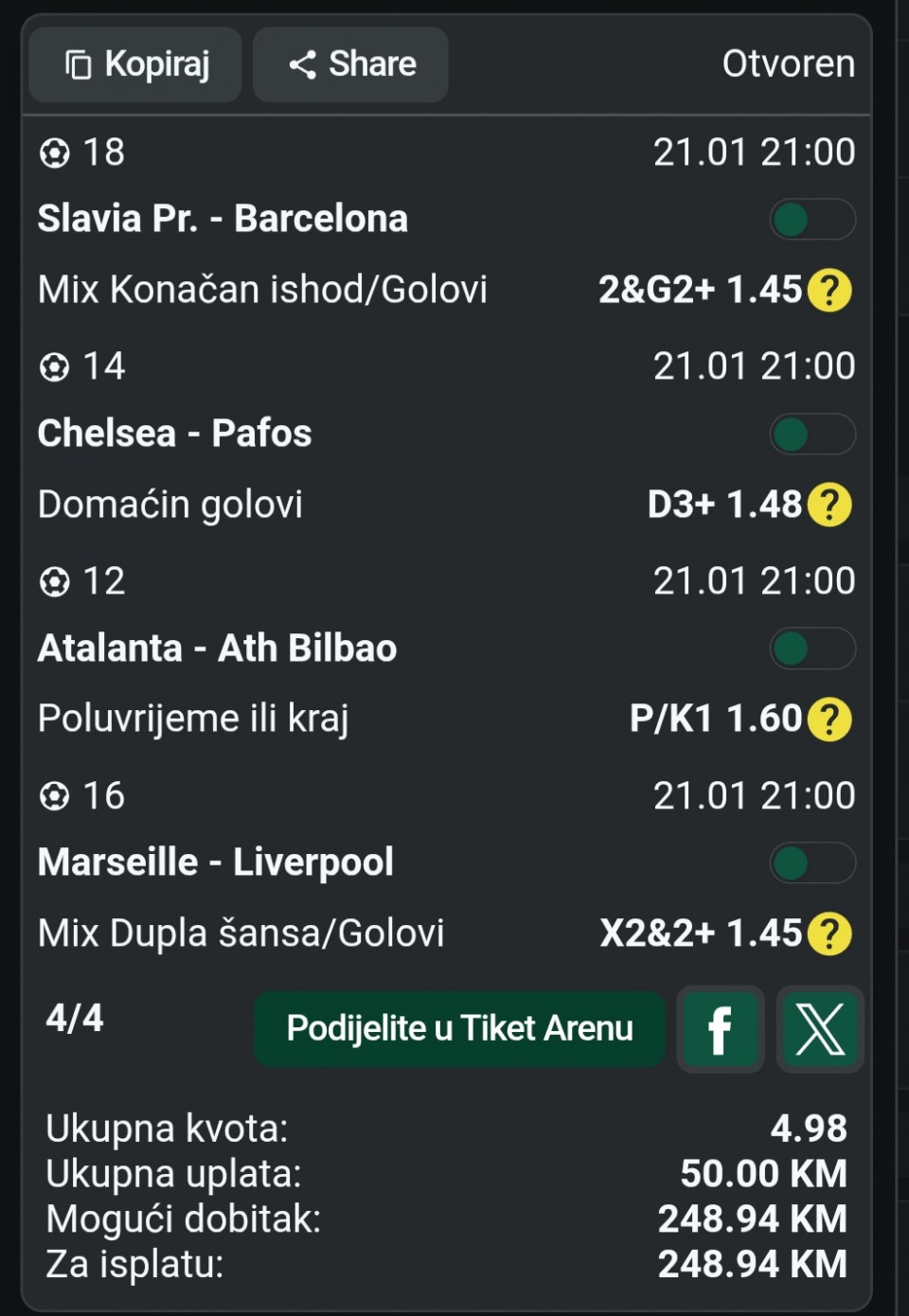Click the Facebook share icon
The height and width of the screenshot is (1316, 909).
click(720, 1029)
